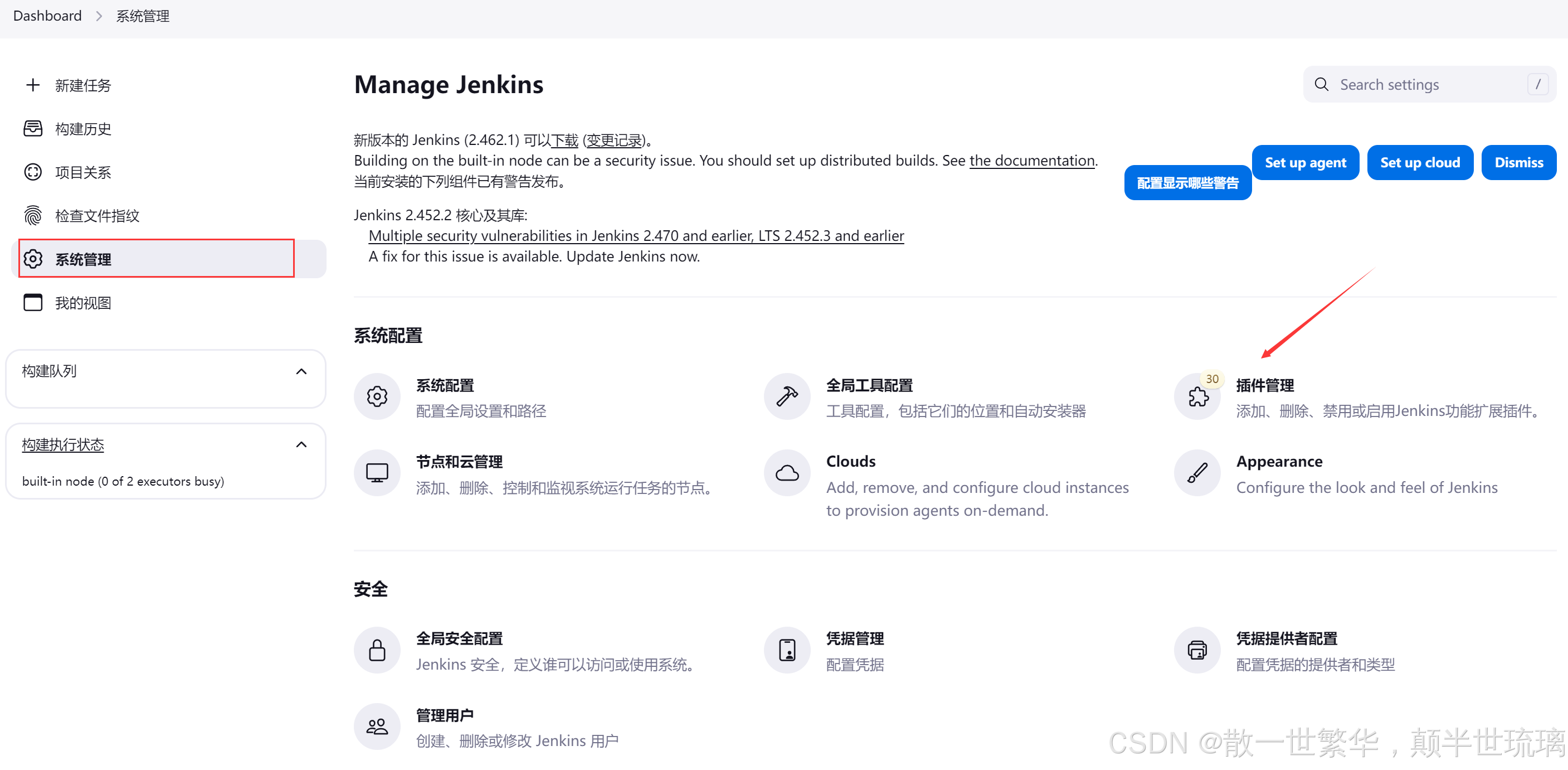The width and height of the screenshot is (1568, 770).
Task: Open 系统配置 settings title
Action: (x=445, y=386)
